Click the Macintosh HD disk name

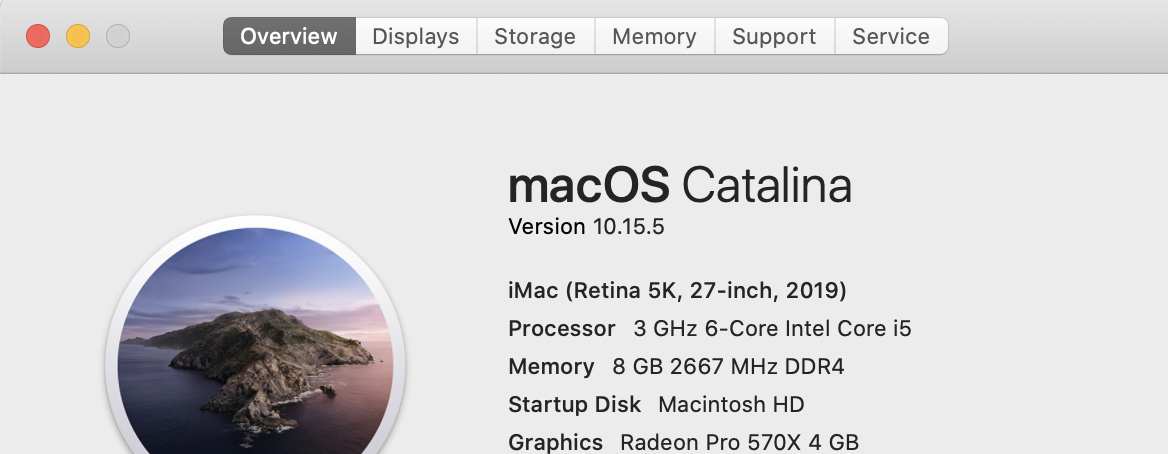pyautogui.click(x=731, y=405)
